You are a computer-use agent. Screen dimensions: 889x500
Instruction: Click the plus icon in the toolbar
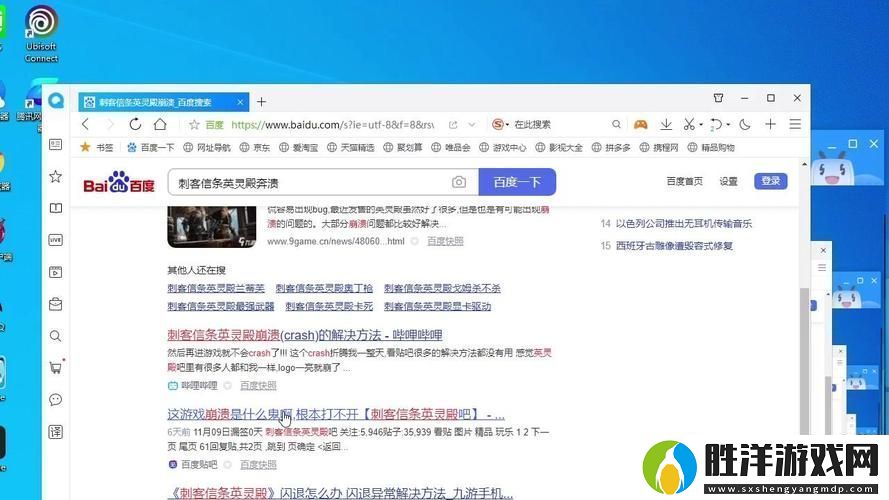(771, 124)
